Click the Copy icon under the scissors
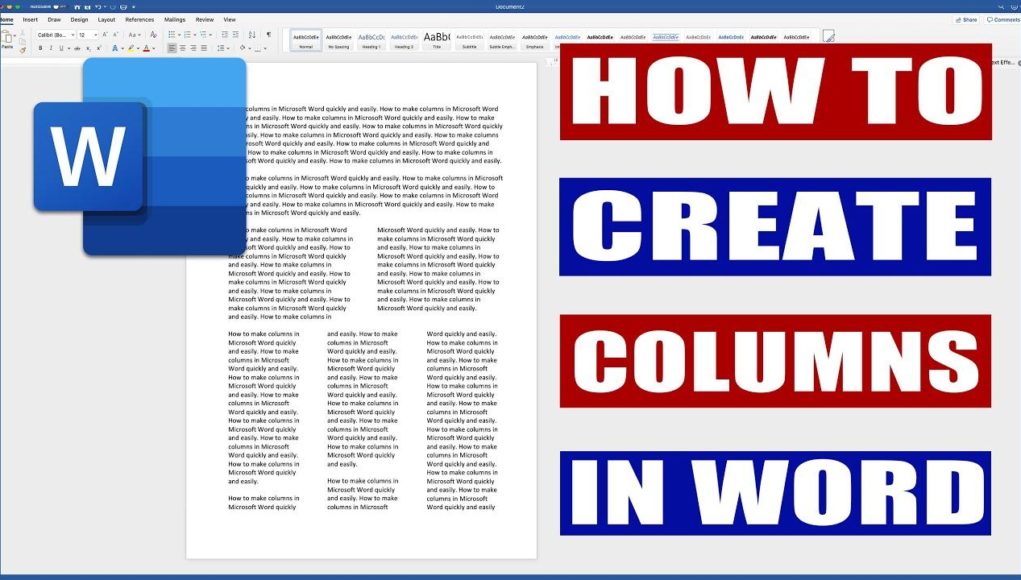The image size is (1021, 580). pos(22,42)
